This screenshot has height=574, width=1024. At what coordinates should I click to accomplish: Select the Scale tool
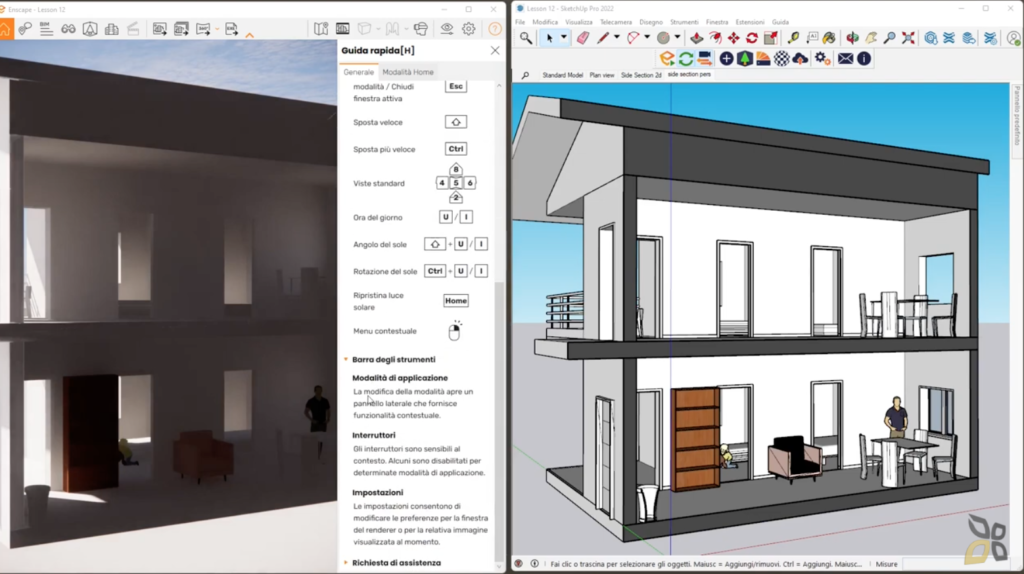771,38
